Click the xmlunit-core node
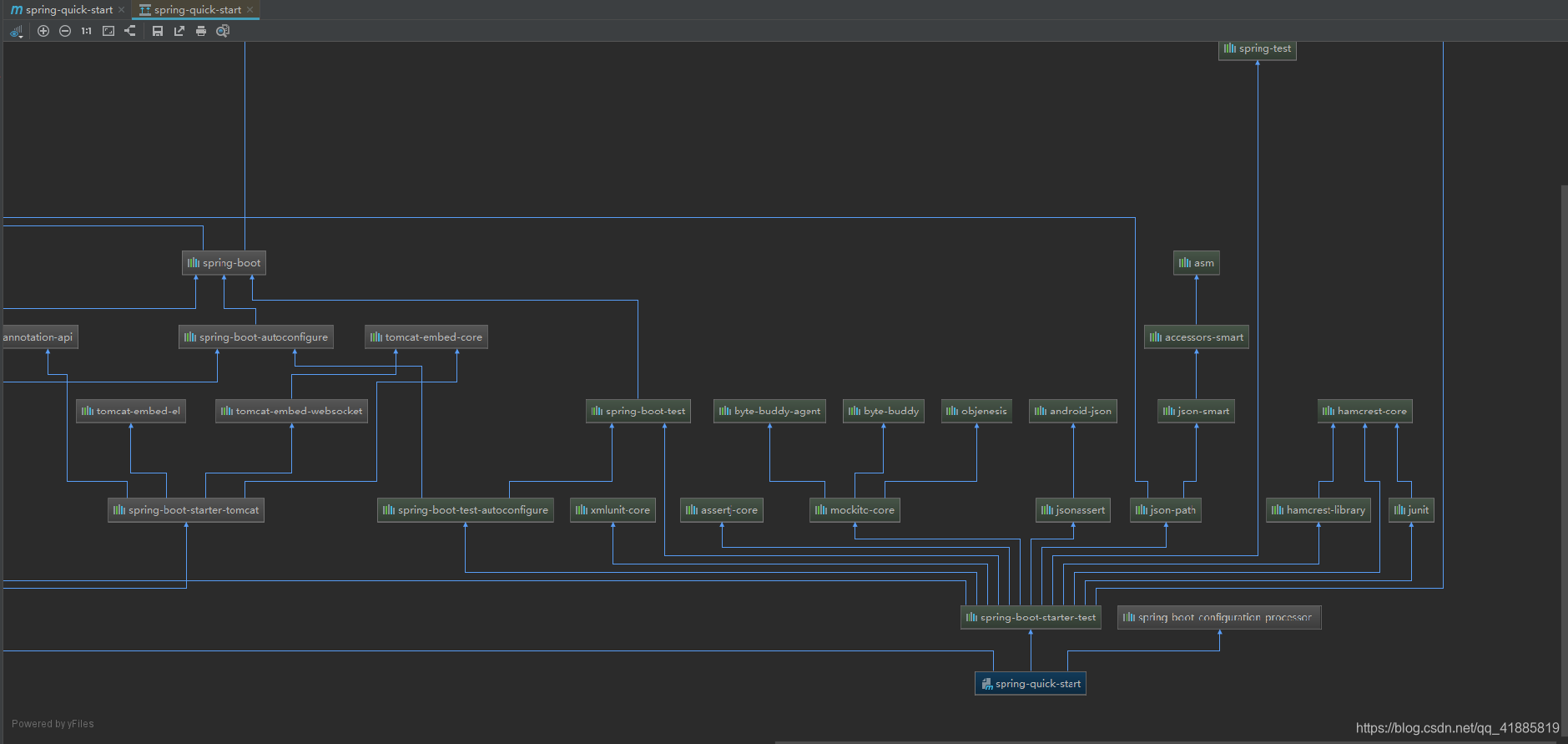The image size is (1568, 744). 613,510
